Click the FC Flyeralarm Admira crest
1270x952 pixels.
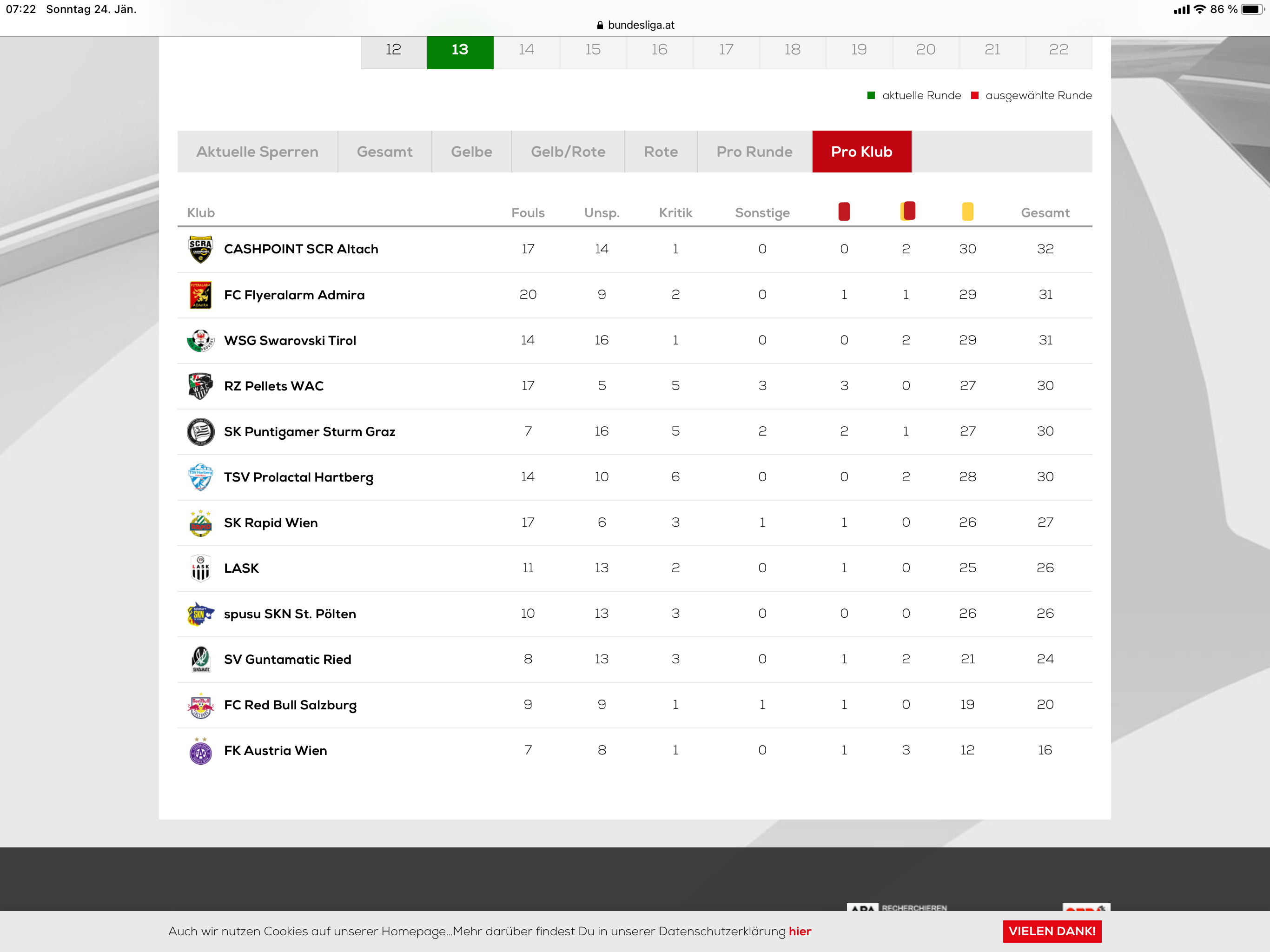[200, 295]
